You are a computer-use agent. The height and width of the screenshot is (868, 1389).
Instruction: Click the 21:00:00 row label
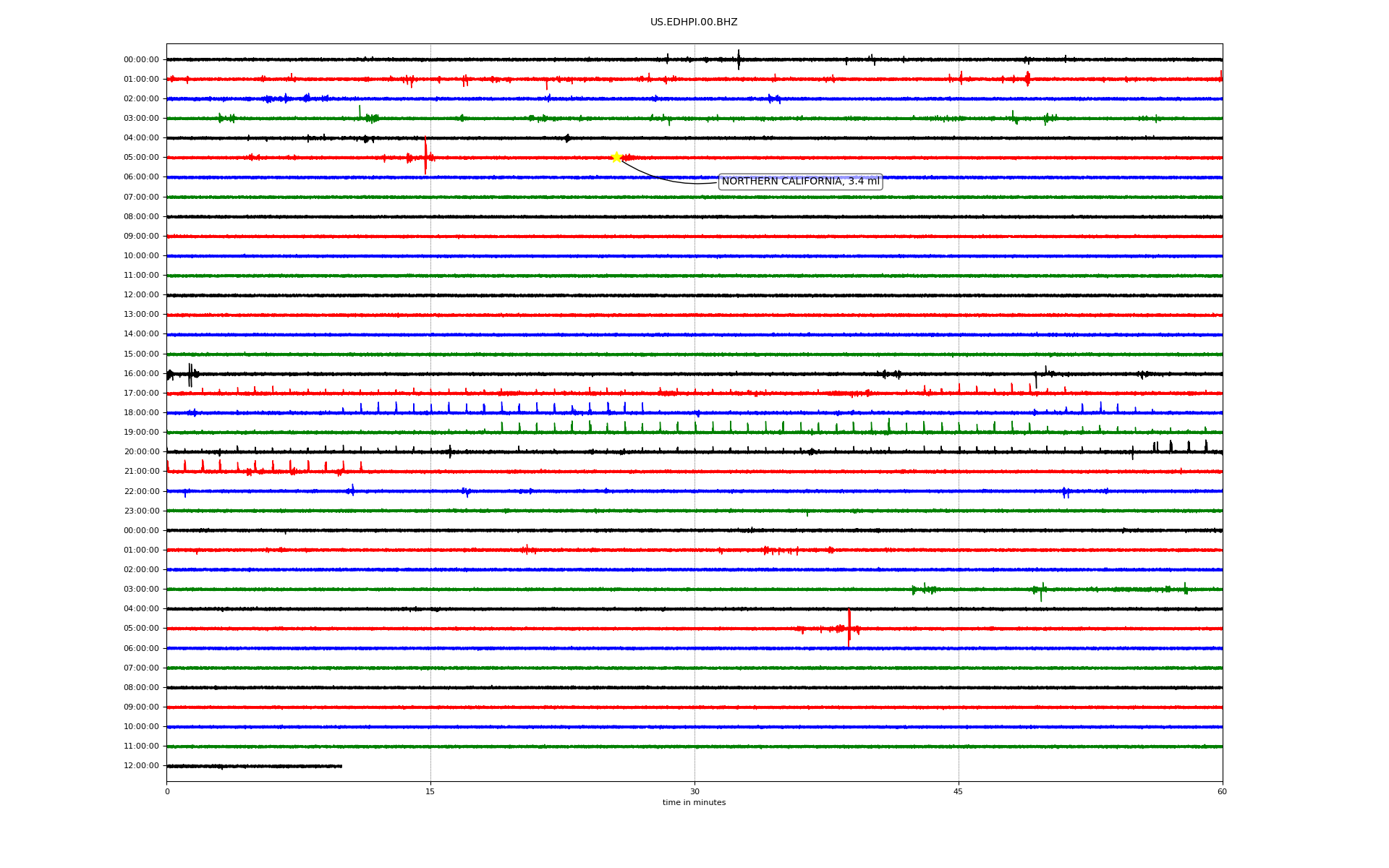141,472
